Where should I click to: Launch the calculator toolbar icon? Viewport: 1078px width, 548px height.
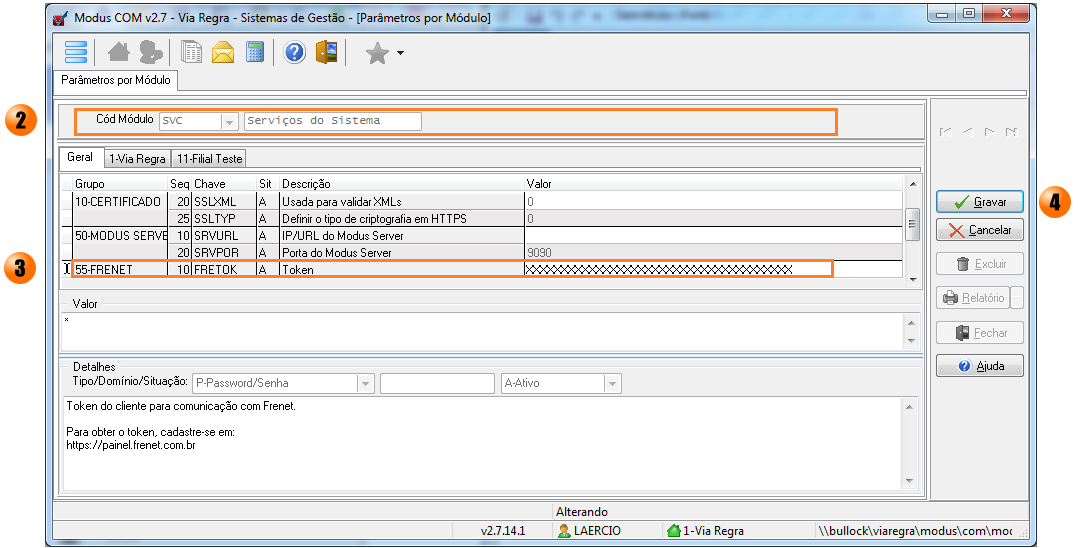tap(255, 52)
